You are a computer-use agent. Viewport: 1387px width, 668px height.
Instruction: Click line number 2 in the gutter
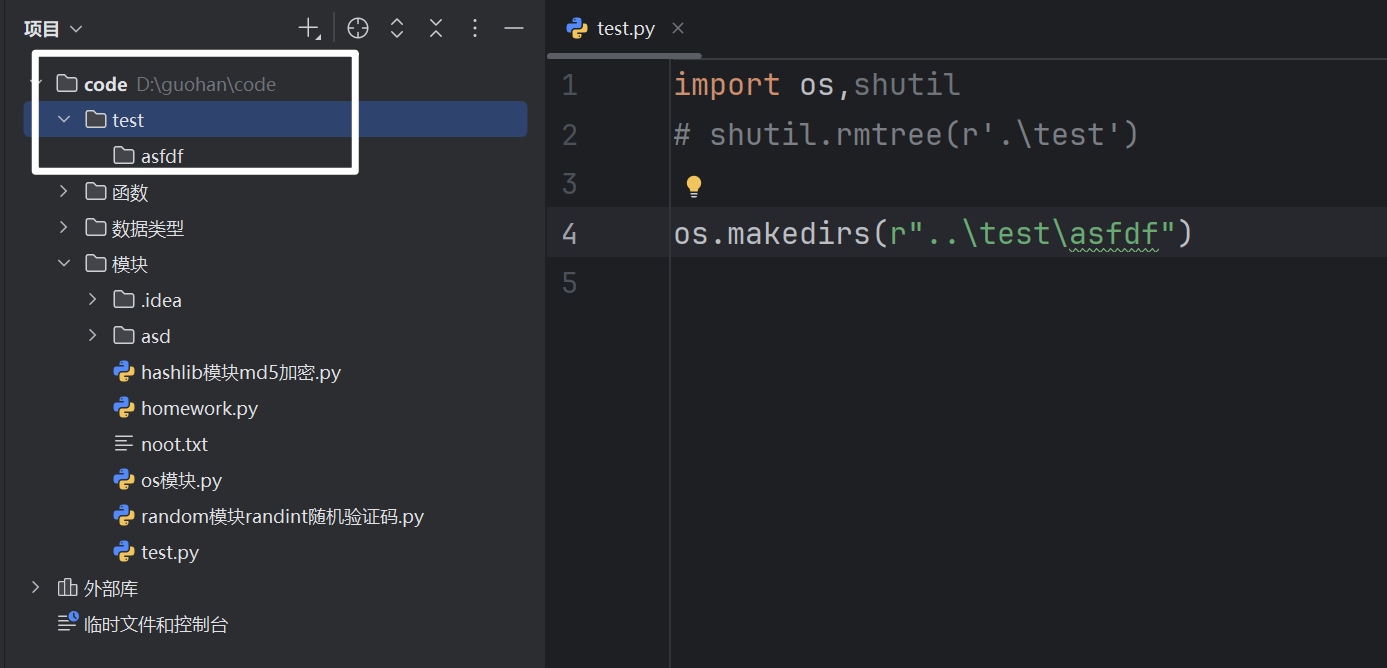(569, 134)
